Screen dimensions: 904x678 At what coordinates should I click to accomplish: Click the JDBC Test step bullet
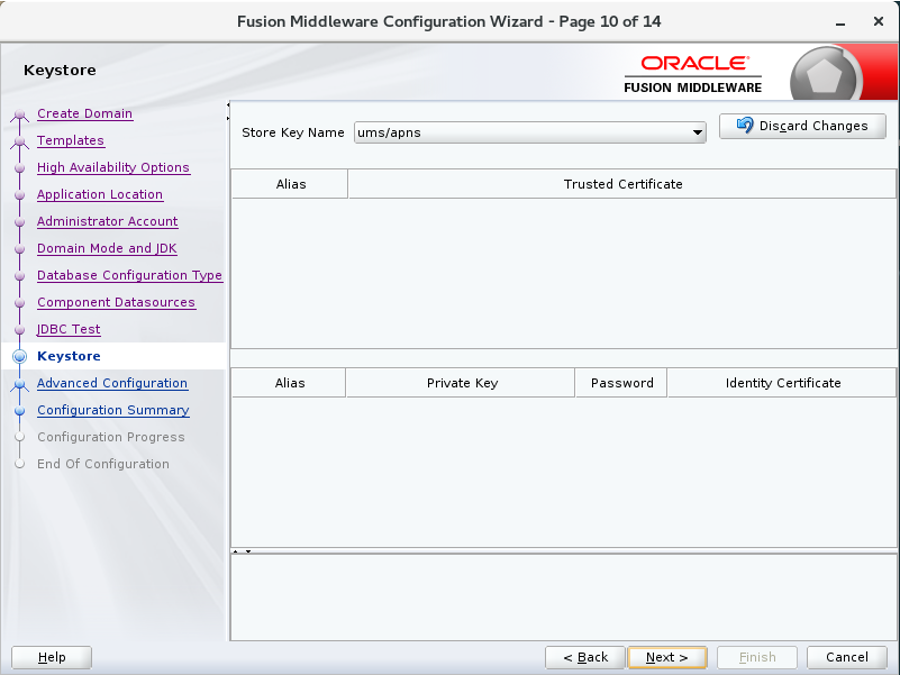[x=20, y=330]
